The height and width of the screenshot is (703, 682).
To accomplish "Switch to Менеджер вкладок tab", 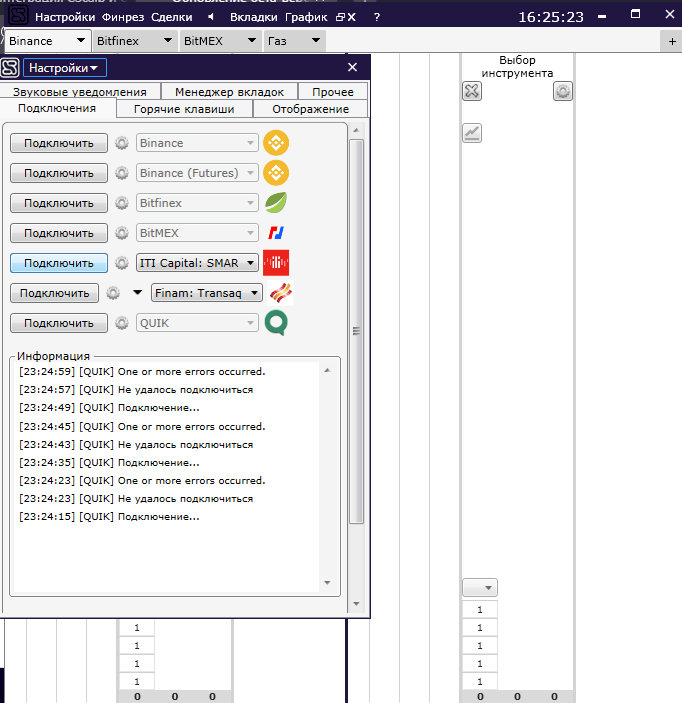I will coord(229,91).
